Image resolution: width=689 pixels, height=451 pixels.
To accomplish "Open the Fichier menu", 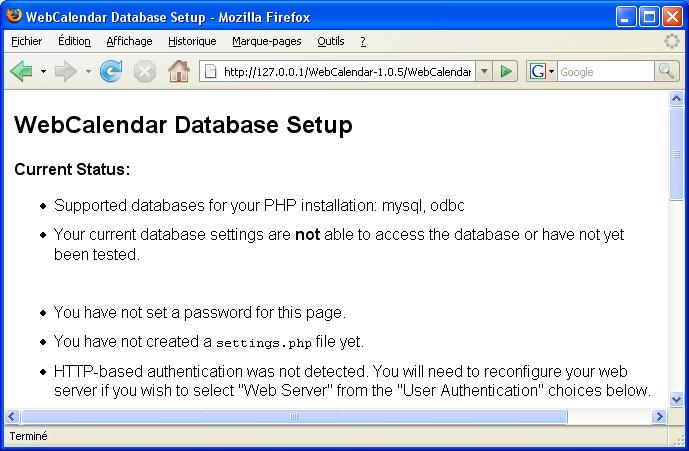I will tap(27, 41).
